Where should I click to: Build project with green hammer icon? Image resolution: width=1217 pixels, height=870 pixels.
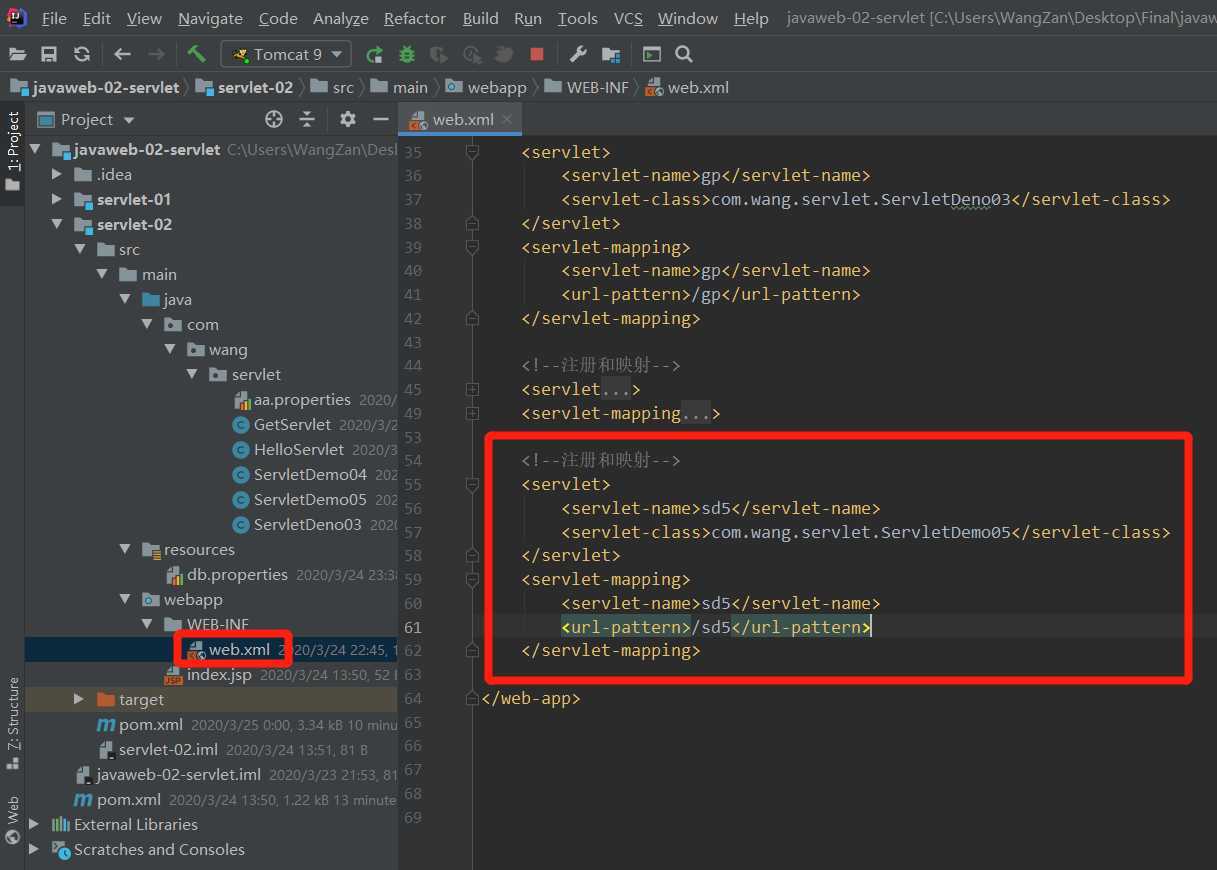[196, 54]
